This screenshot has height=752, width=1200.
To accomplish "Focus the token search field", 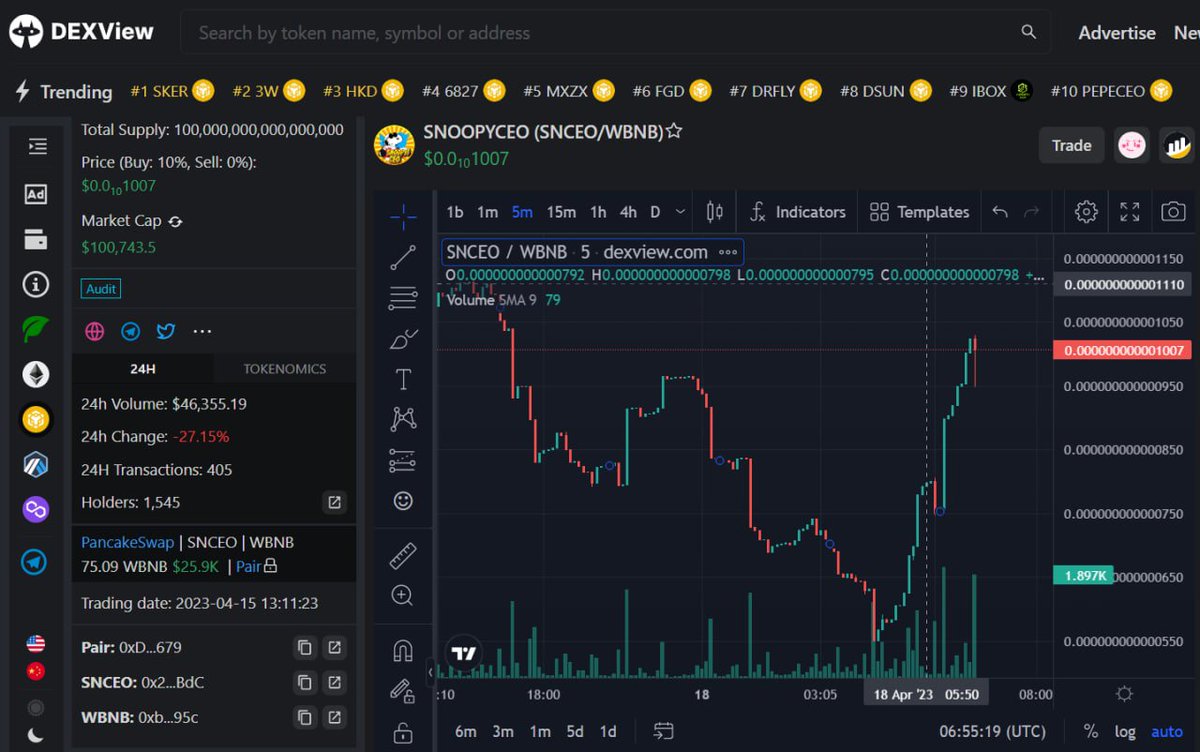I will coord(615,33).
